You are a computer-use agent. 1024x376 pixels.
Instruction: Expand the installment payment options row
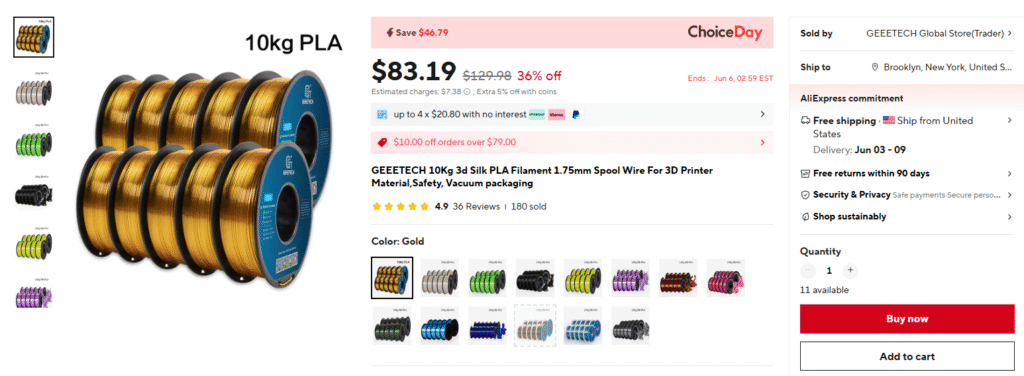[572, 114]
